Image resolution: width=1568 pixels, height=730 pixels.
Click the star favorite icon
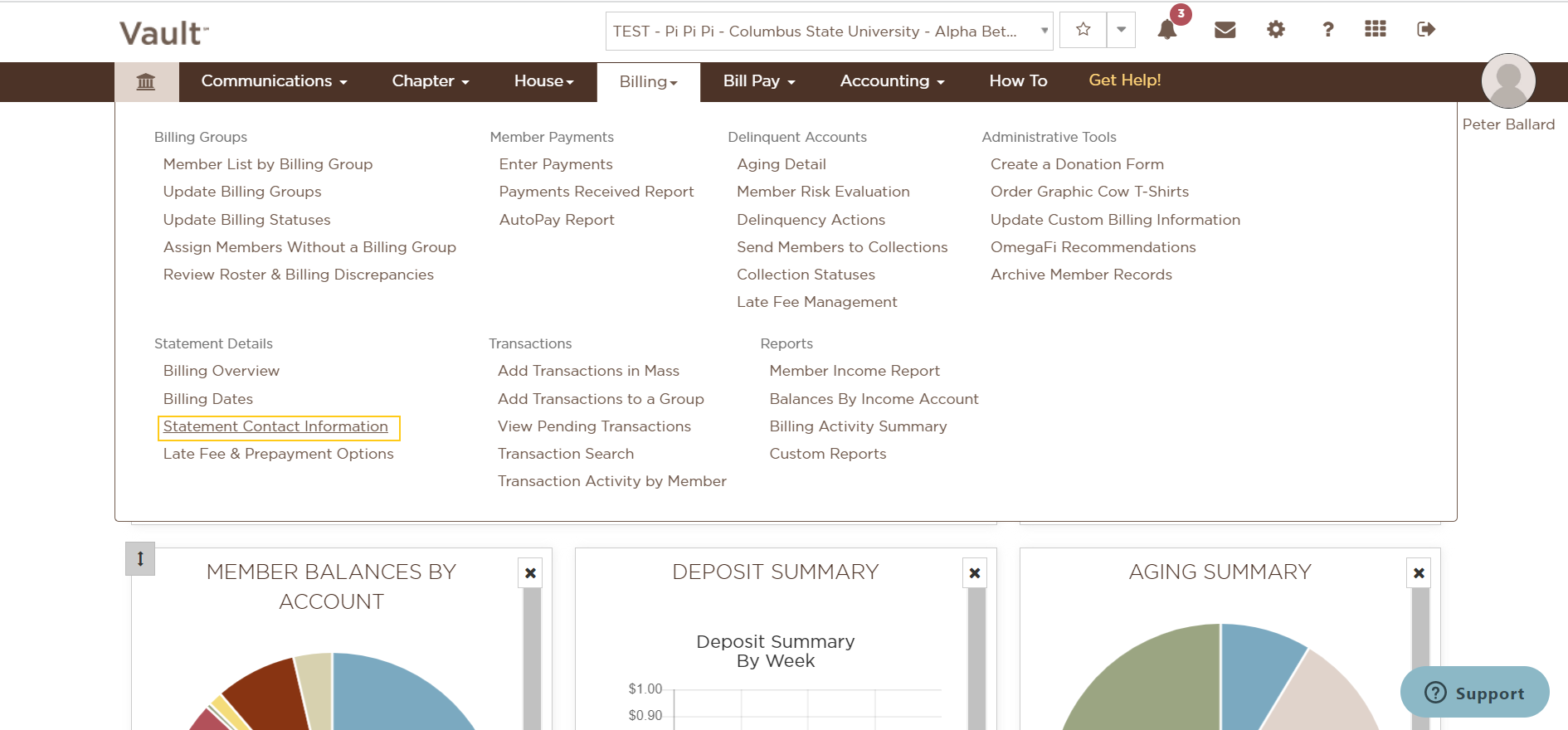(x=1083, y=30)
